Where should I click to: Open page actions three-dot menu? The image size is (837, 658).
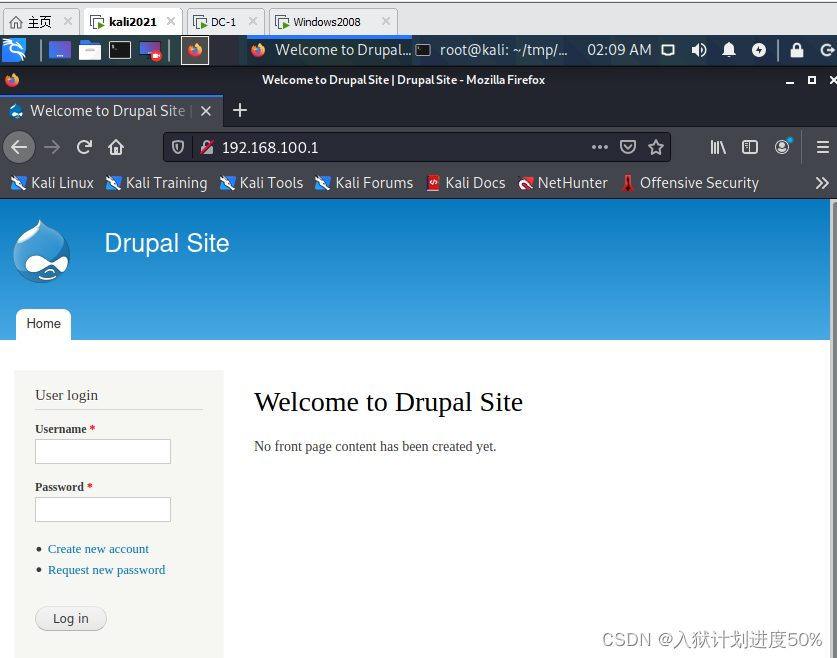point(599,147)
